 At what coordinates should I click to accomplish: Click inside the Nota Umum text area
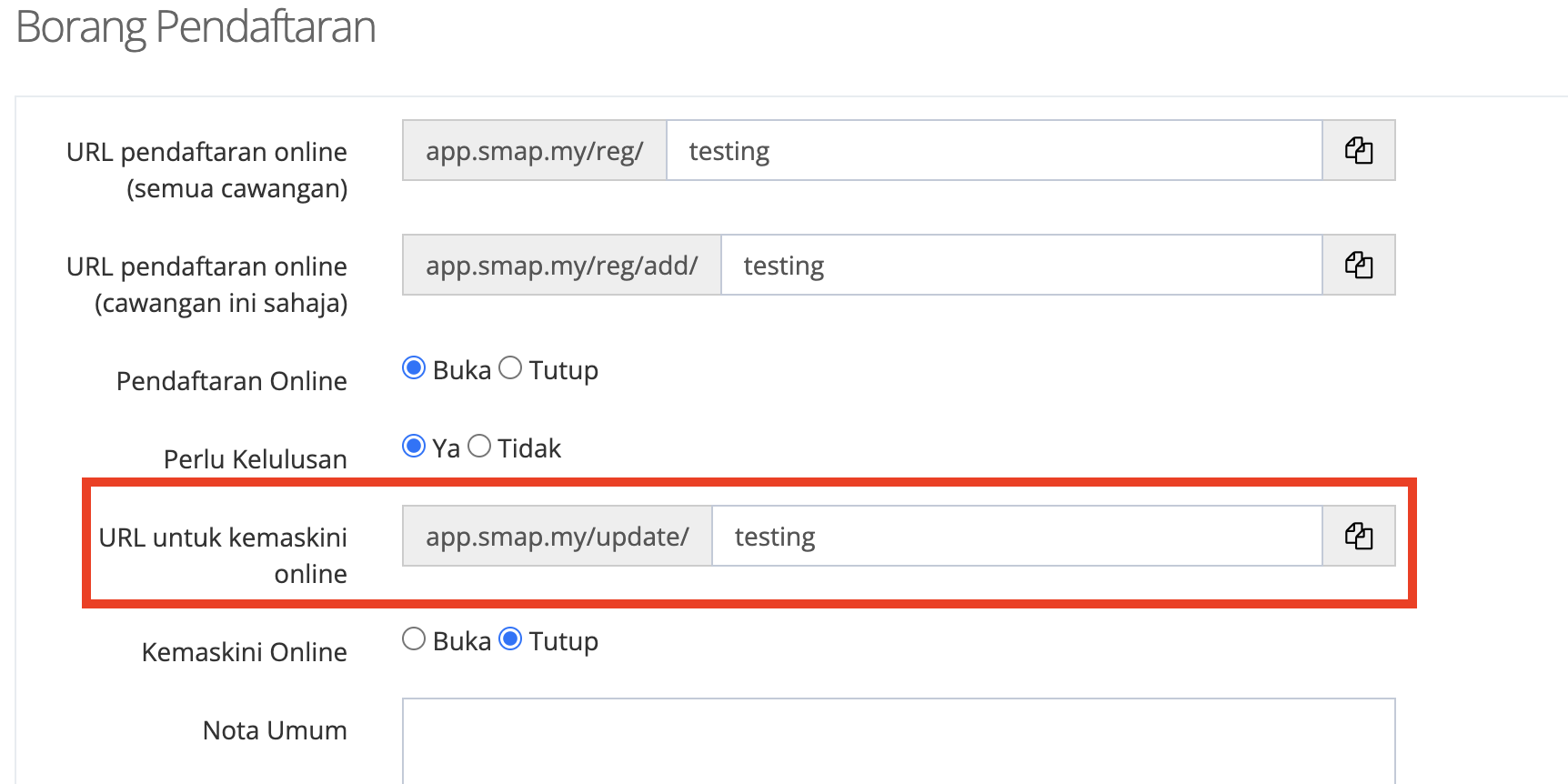898,740
